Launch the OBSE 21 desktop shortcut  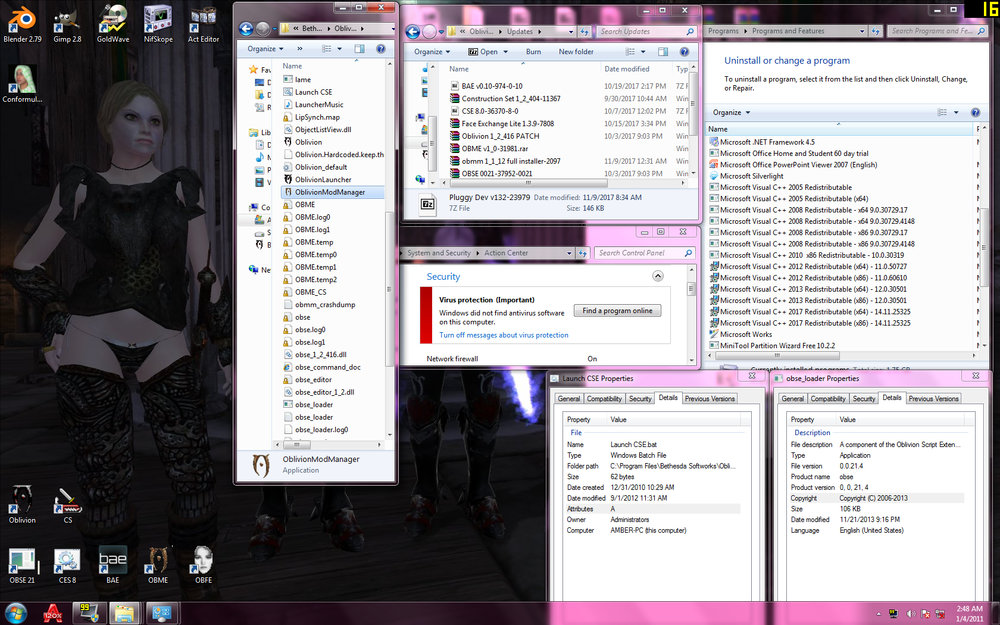click(22, 564)
